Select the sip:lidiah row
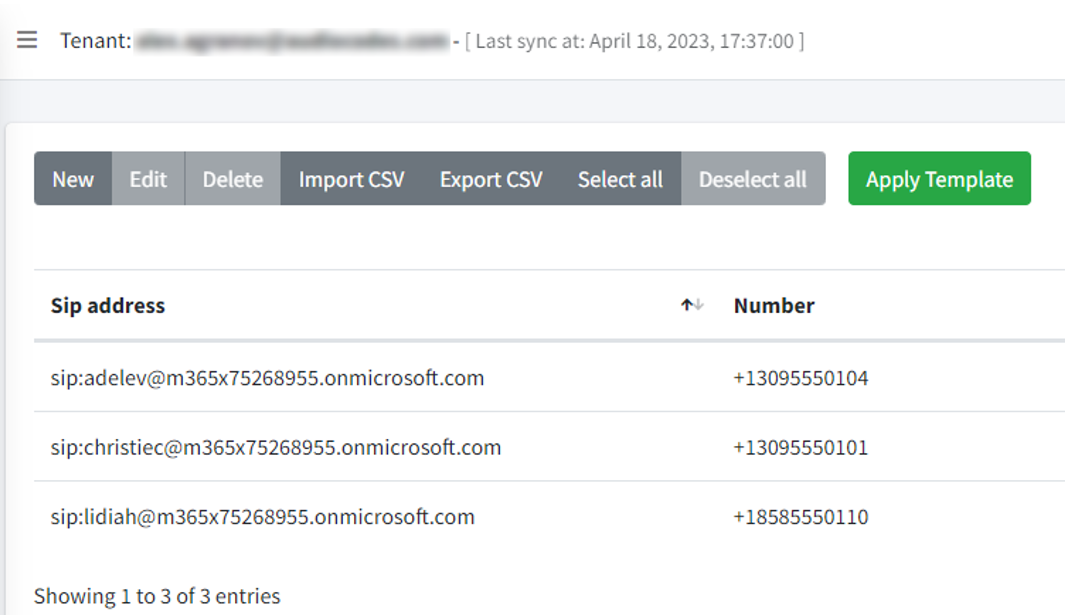 pos(549,517)
